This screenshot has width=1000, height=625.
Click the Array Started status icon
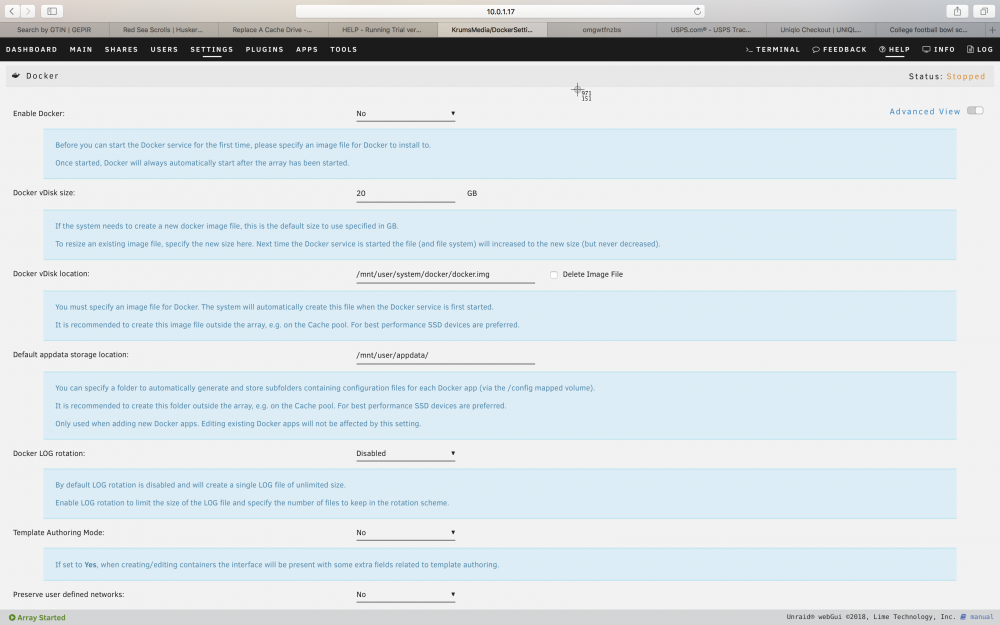tap(12, 617)
